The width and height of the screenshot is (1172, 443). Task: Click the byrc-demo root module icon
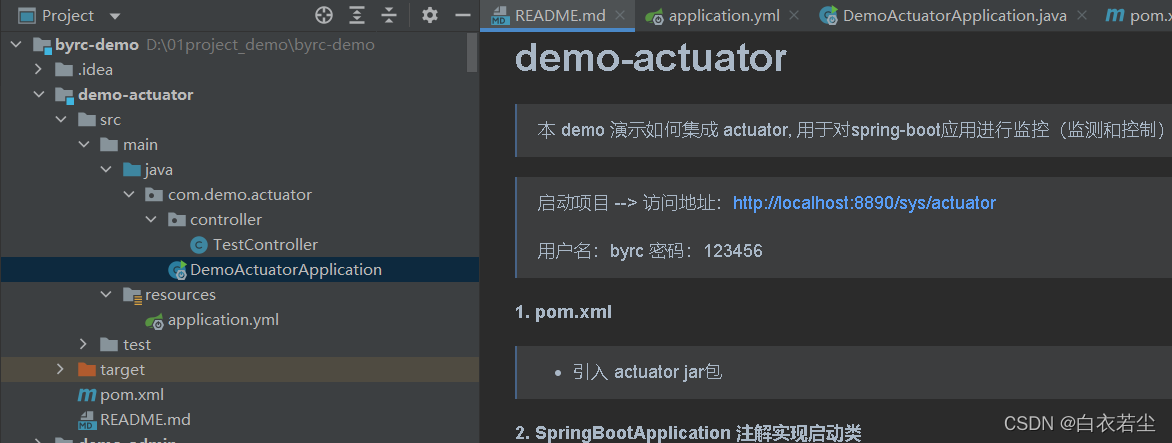pyautogui.click(x=43, y=46)
